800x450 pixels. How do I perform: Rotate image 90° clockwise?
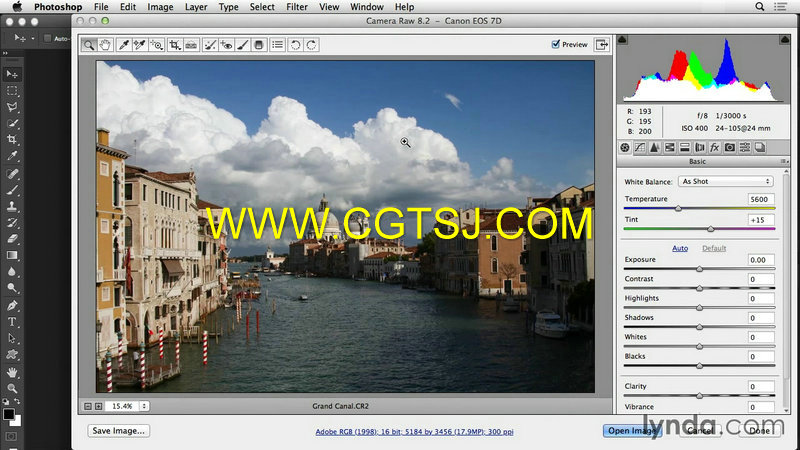pyautogui.click(x=311, y=45)
